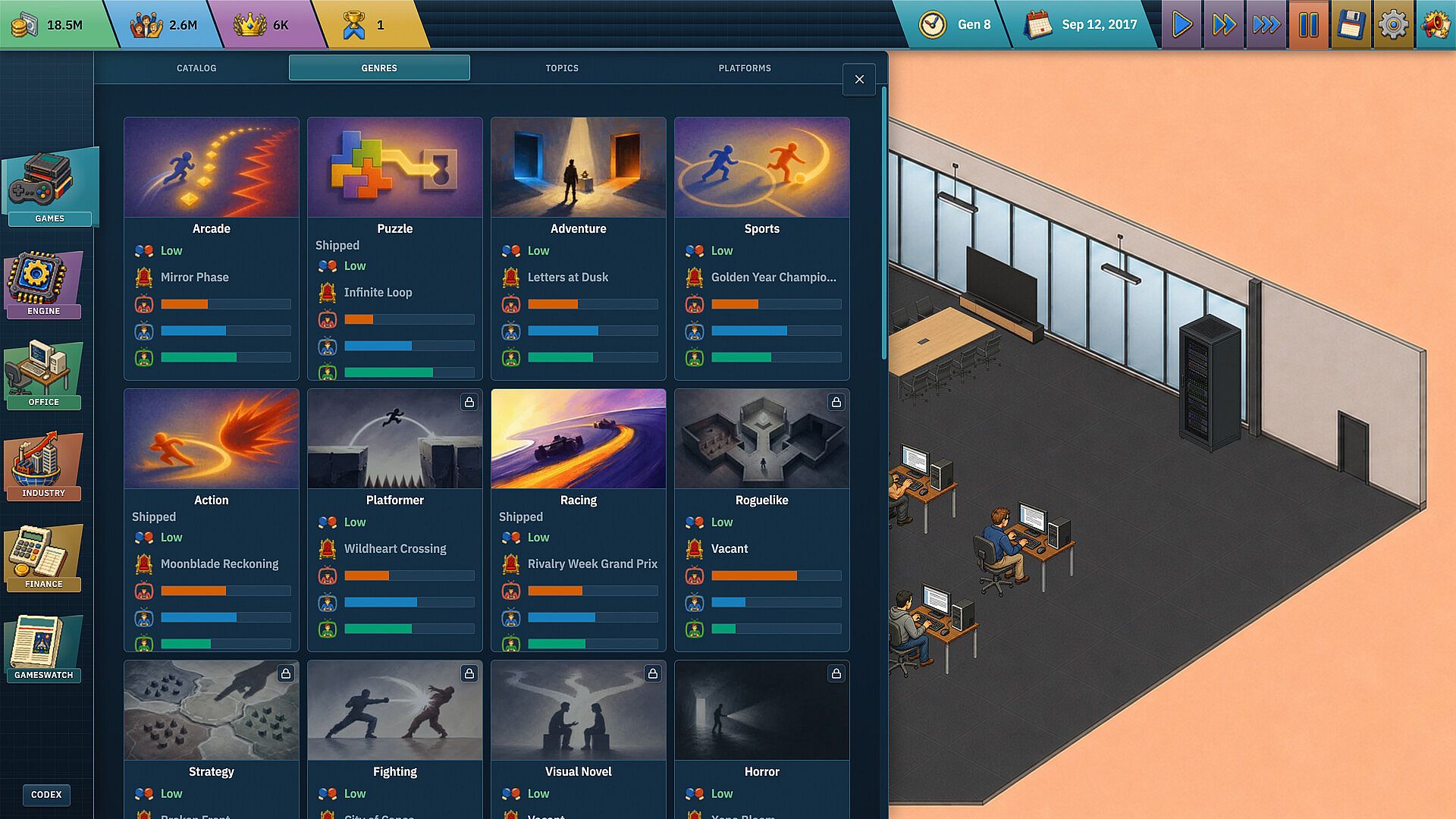Select the Adventure genre artwork

point(579,167)
